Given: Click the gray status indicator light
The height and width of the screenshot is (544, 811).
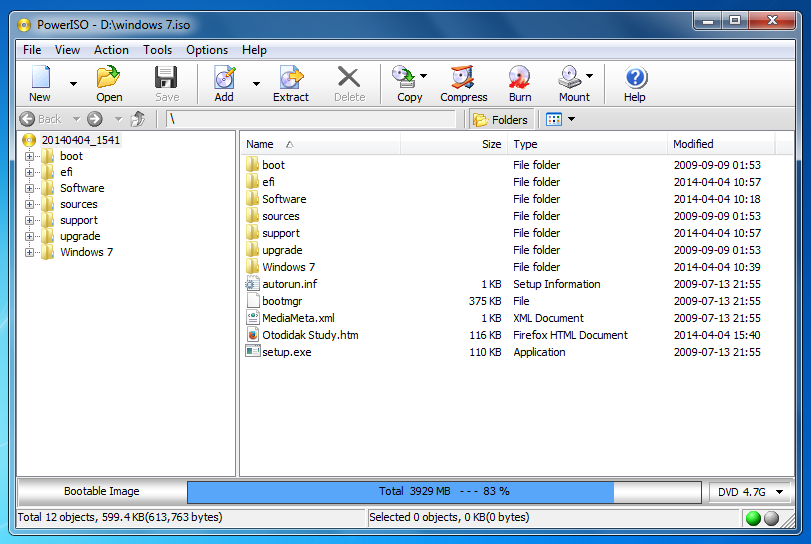Looking at the screenshot, I should pos(771,518).
